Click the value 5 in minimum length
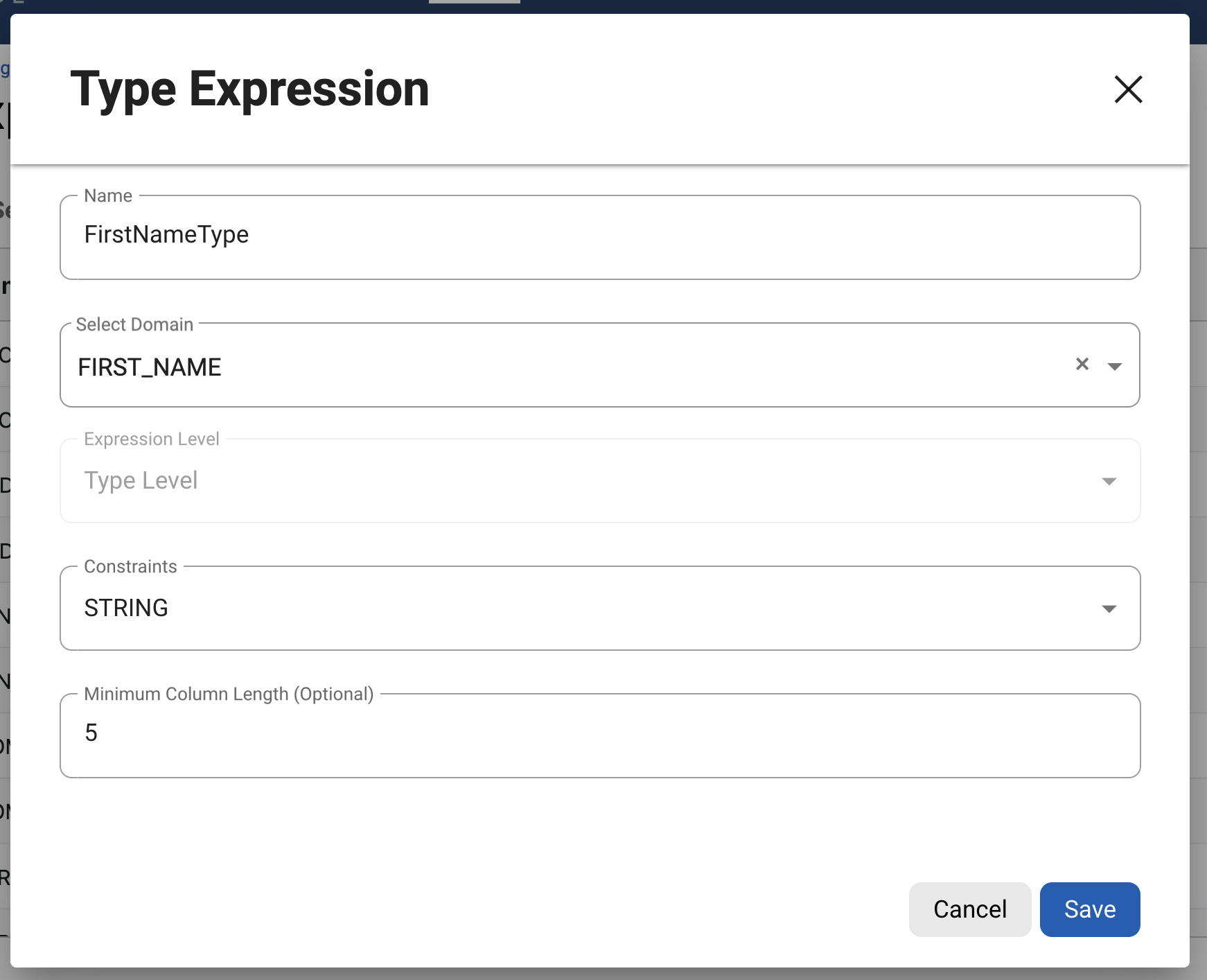This screenshot has width=1207, height=980. [x=91, y=733]
